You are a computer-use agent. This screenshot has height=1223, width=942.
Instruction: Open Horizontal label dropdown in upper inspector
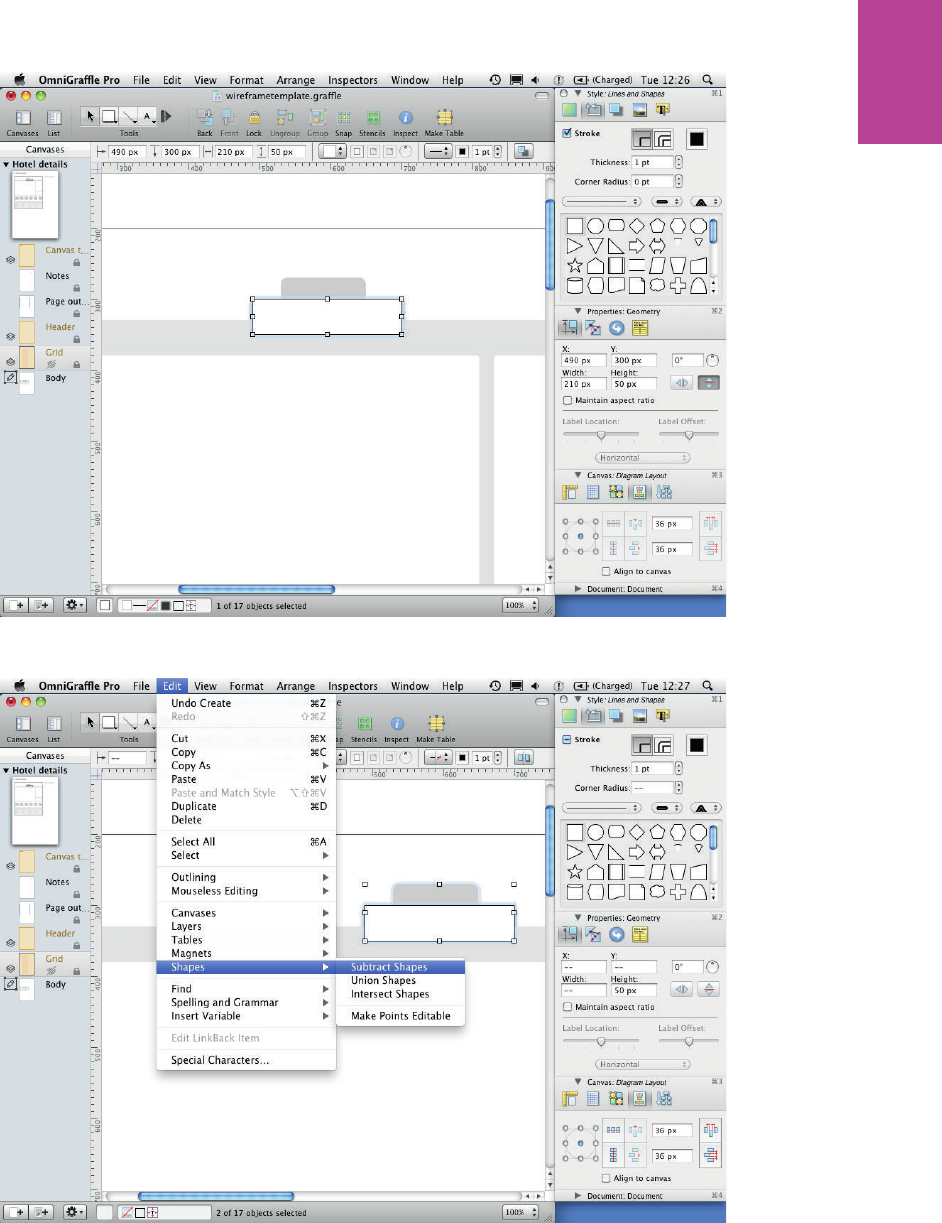point(643,457)
